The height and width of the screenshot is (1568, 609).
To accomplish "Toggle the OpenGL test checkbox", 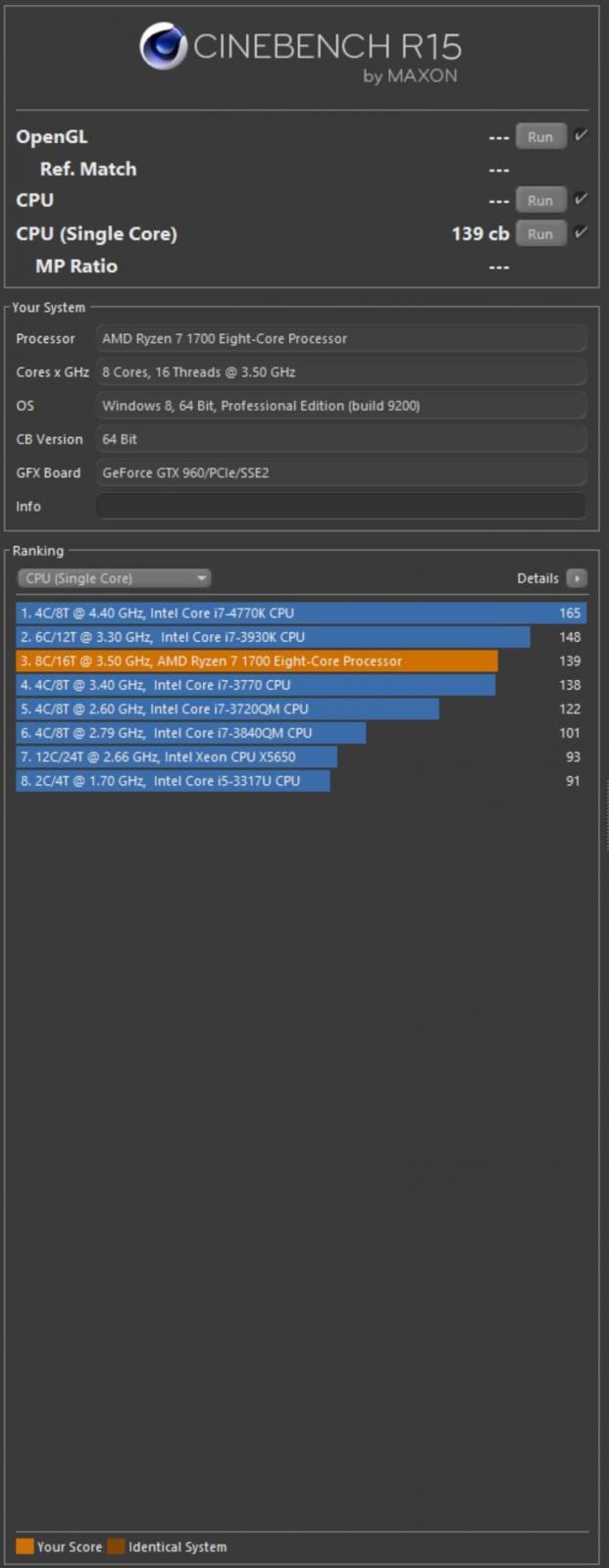I will coord(582,136).
